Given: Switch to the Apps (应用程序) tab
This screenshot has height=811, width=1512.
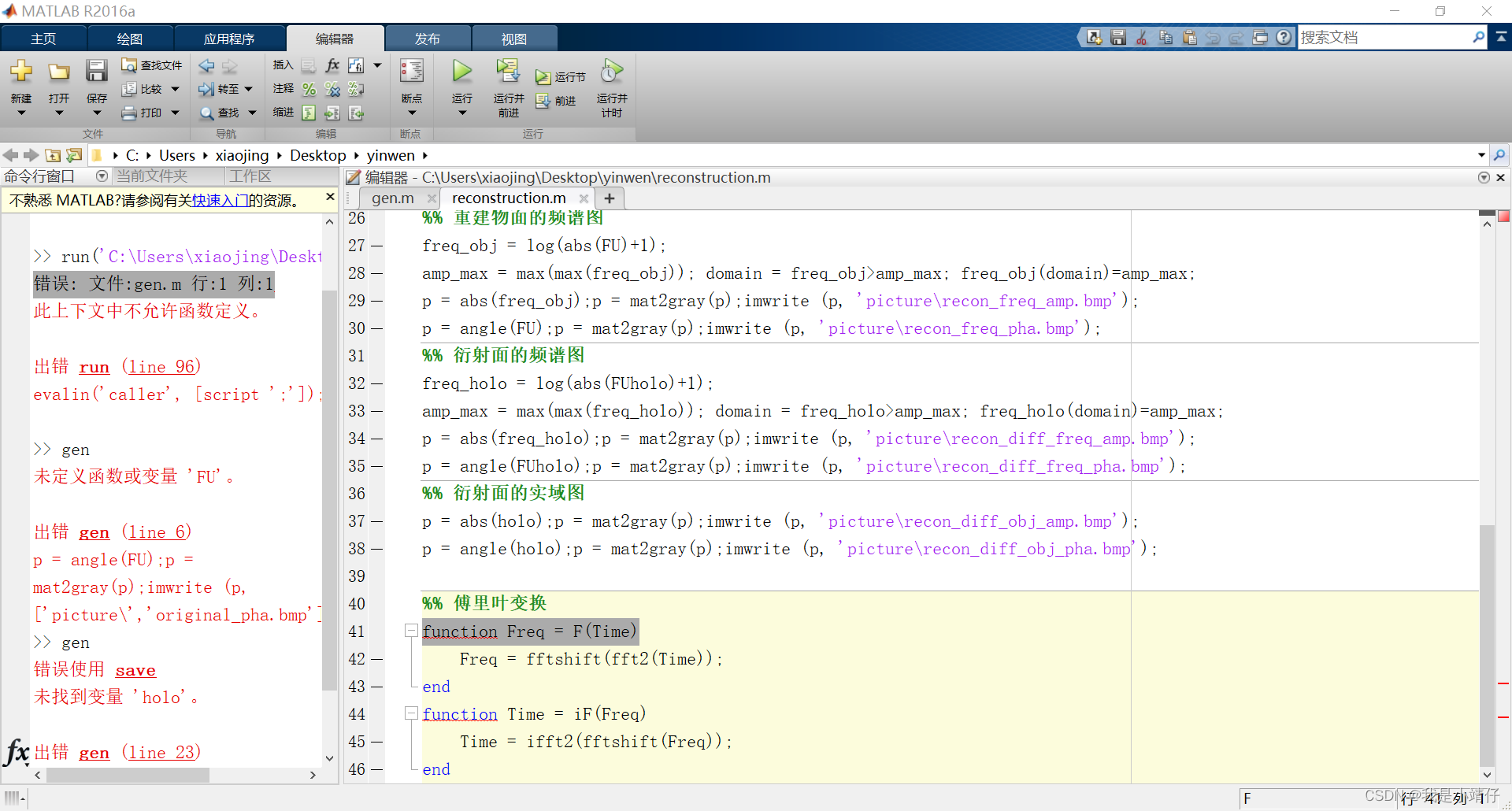Looking at the screenshot, I should pyautogui.click(x=229, y=39).
